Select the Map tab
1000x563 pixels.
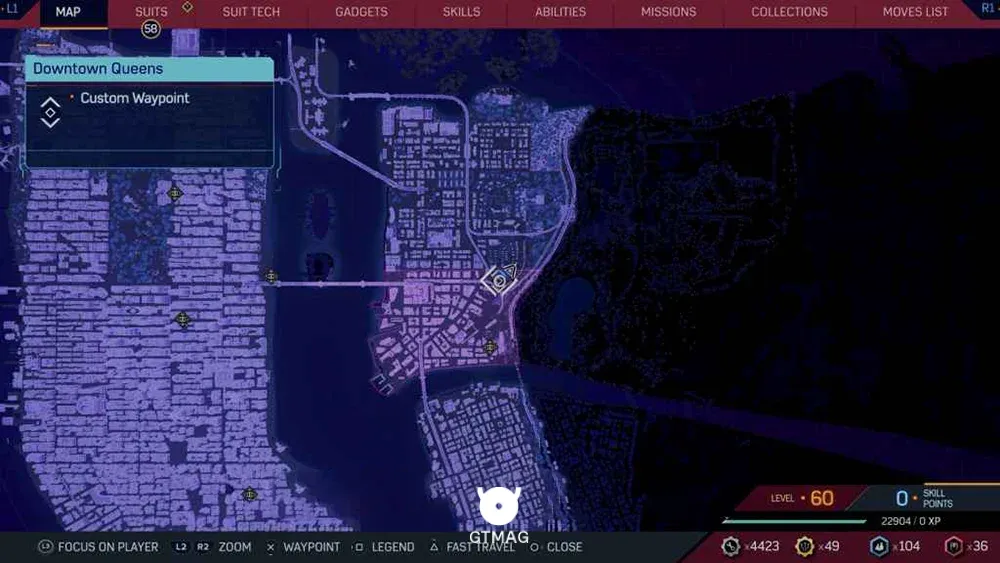point(68,12)
